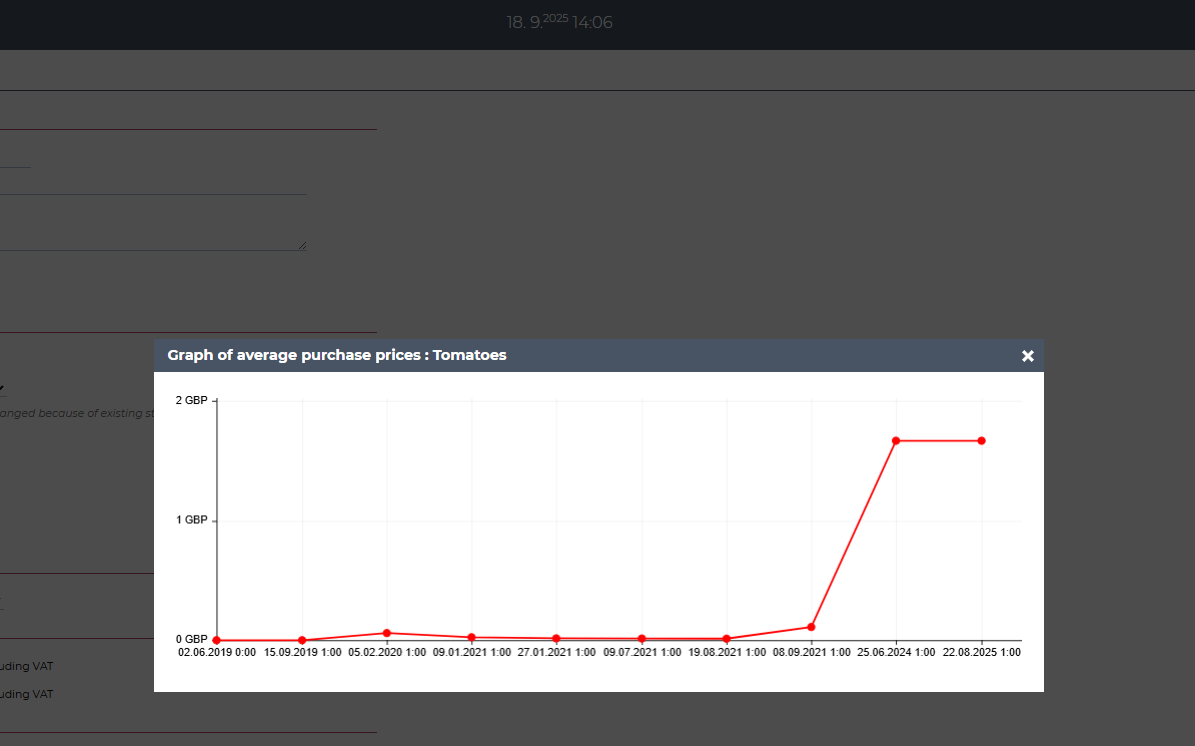Click the '25.06.2024 1:00' date label
The image size is (1195, 746).
point(896,652)
